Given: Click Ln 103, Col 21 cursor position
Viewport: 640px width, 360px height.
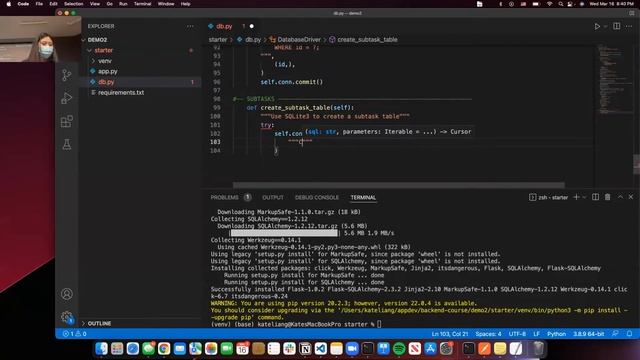Looking at the screenshot, I should [450, 334].
